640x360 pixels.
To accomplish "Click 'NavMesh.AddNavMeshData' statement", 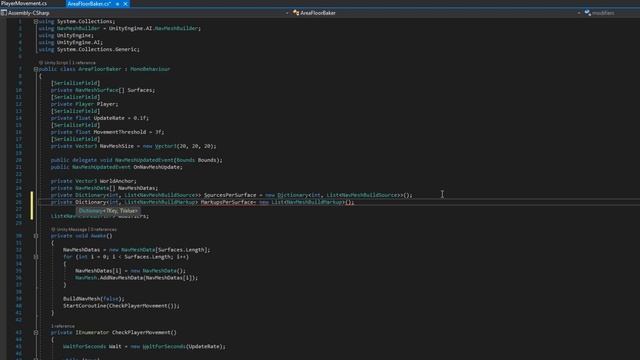I will click(x=136, y=278).
